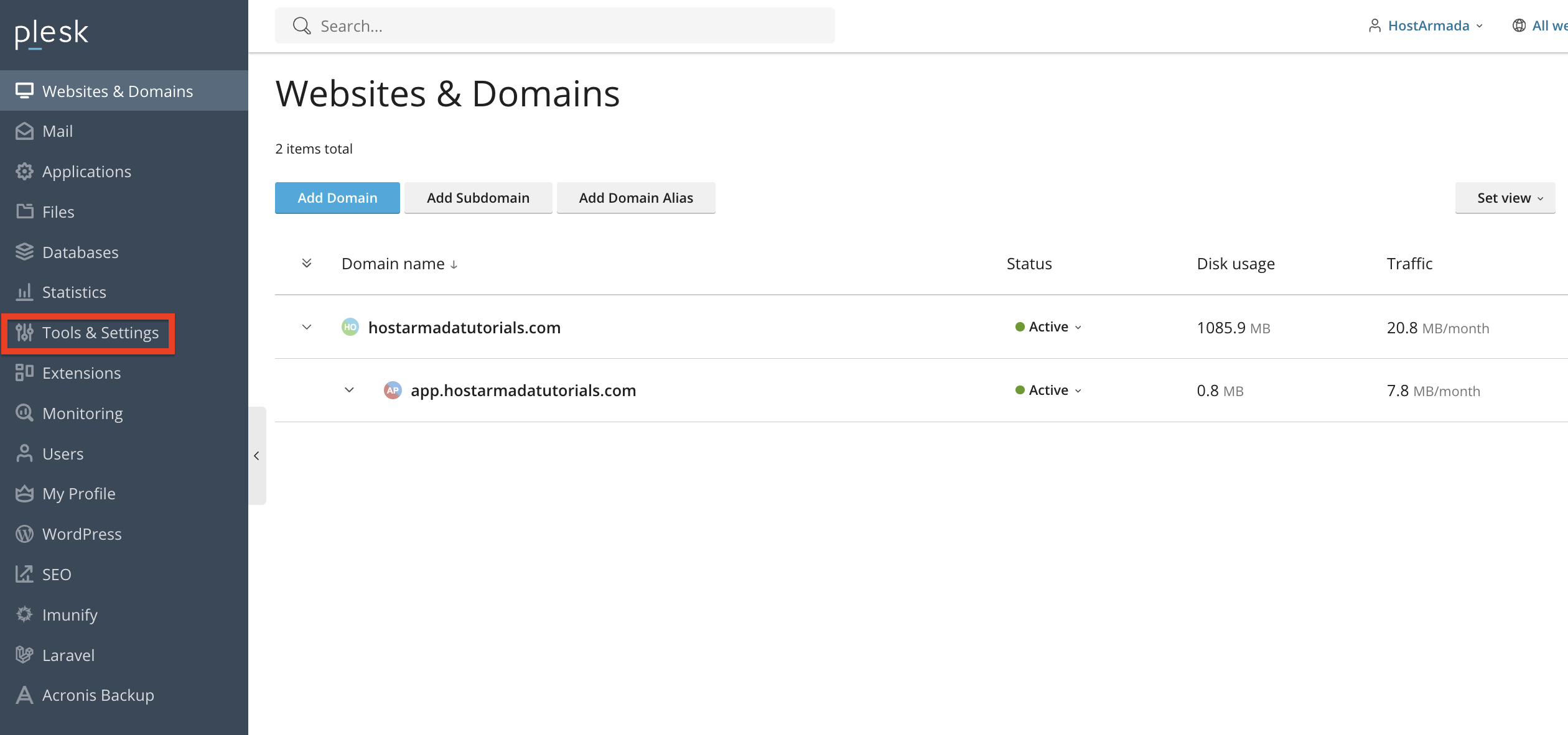Collapse the sidebar with arrow handle

256,456
